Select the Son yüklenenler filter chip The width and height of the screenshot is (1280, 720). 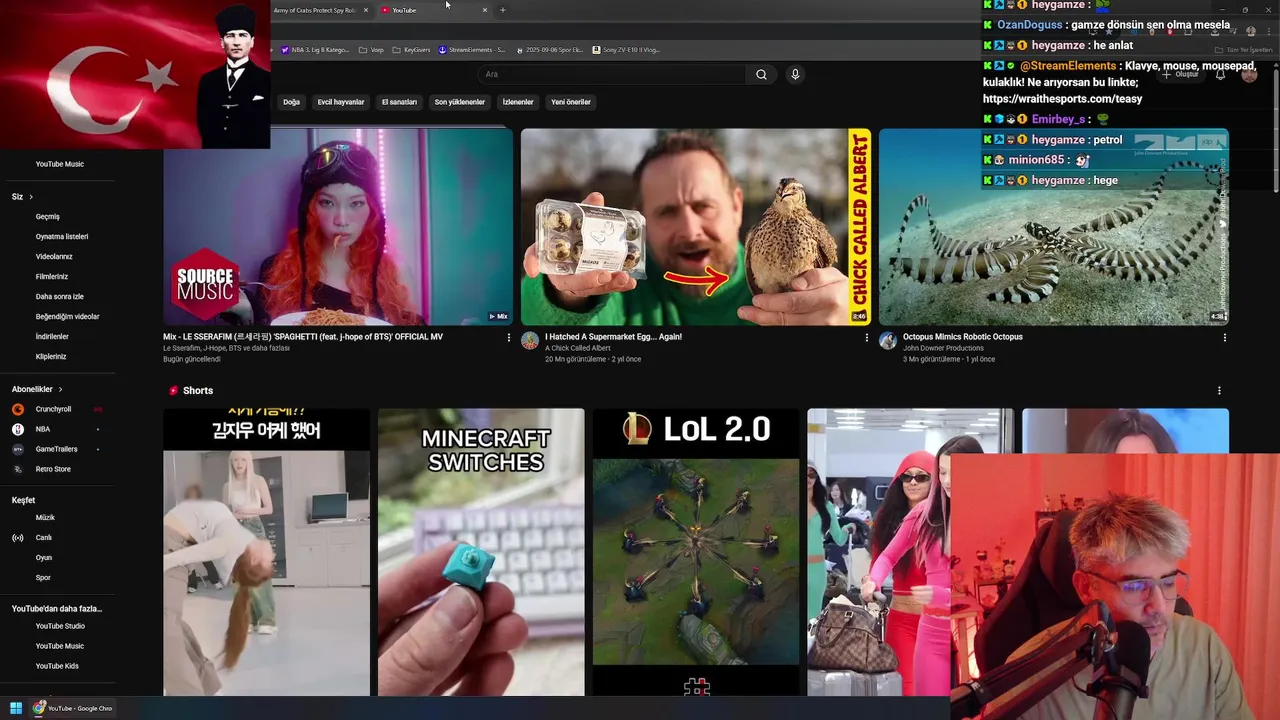coord(460,102)
